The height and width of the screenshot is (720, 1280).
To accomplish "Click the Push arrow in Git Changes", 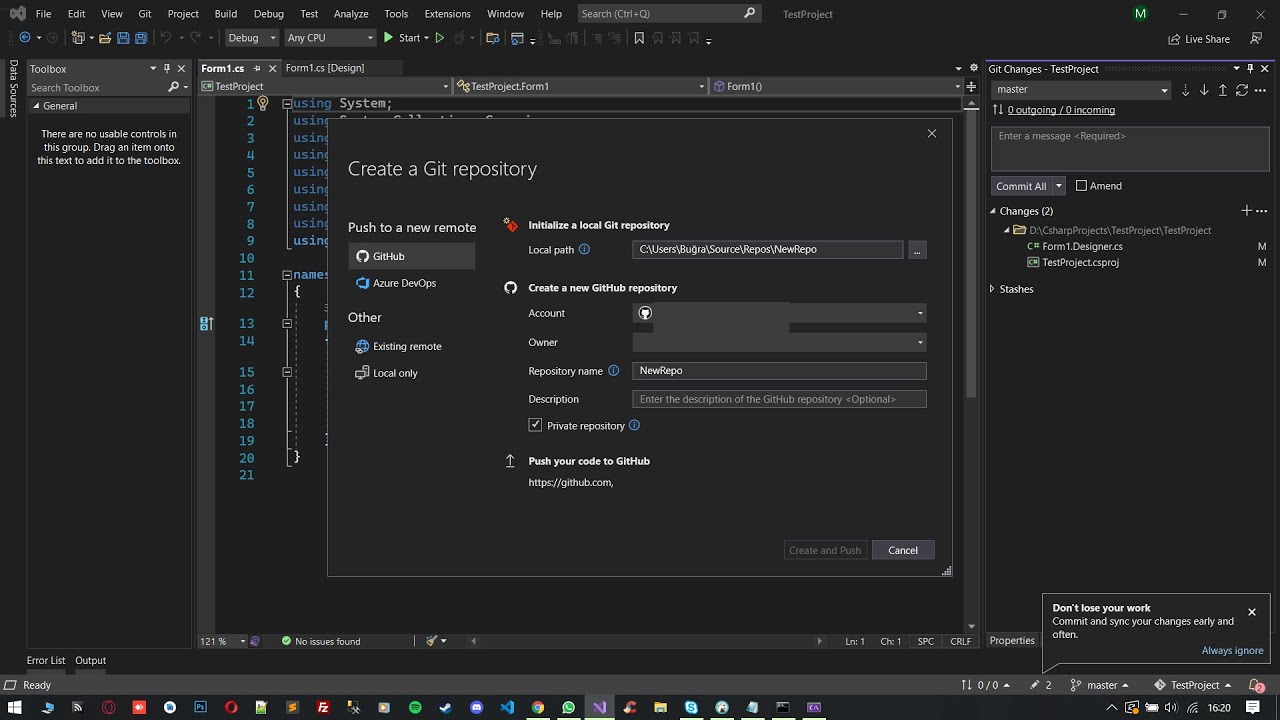I will (1223, 90).
